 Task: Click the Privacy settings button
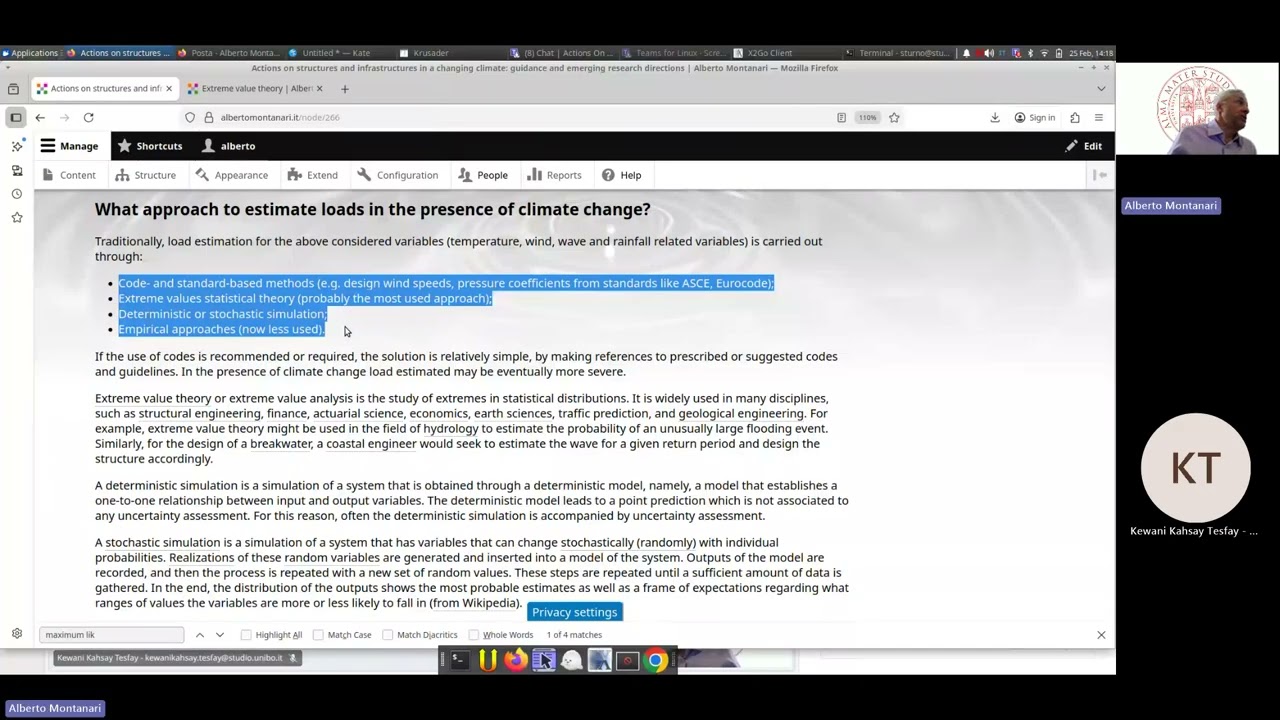tap(575, 612)
